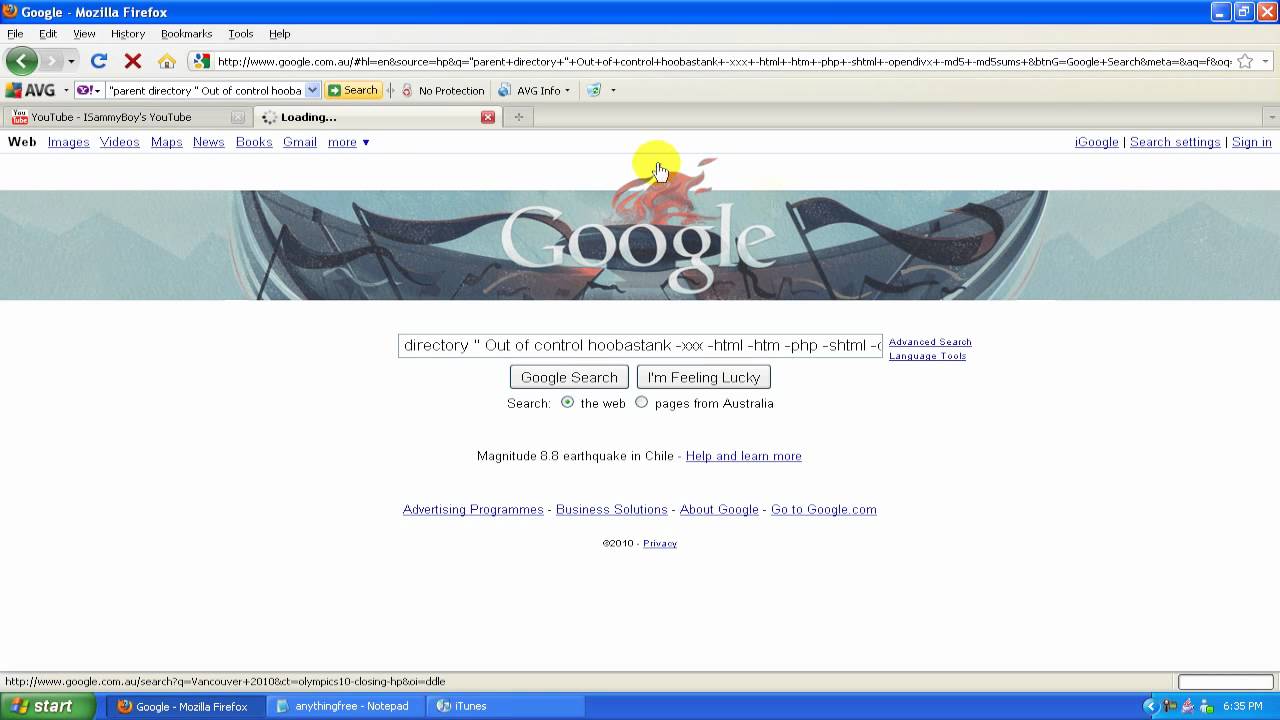Click the AVG toolbar refresh icon
The width and height of the screenshot is (1280, 720).
594,90
